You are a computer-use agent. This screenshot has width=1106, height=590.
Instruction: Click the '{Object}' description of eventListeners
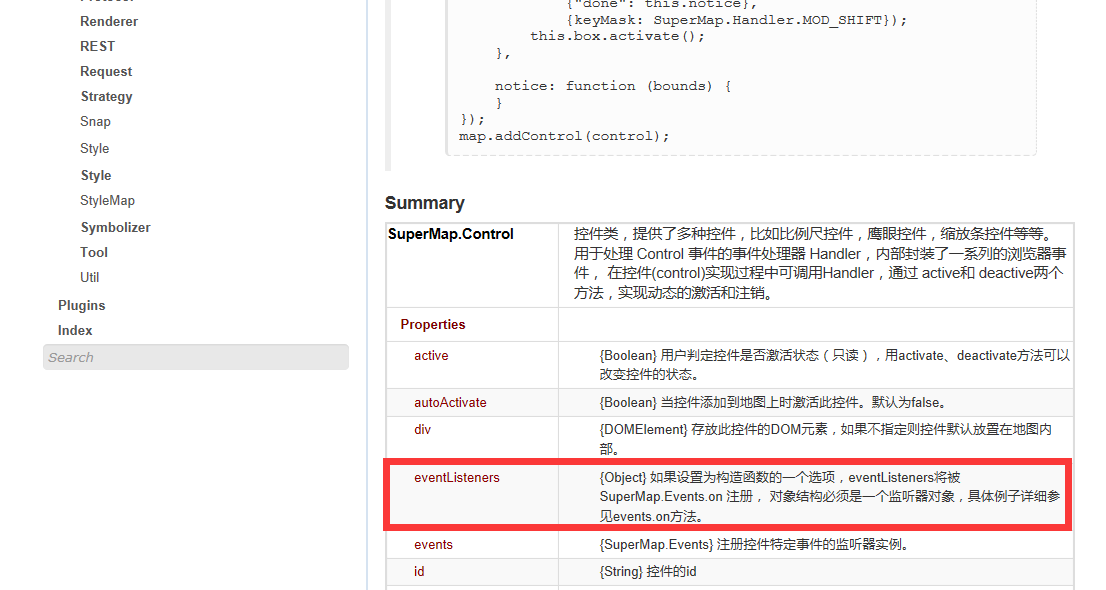click(x=830, y=497)
